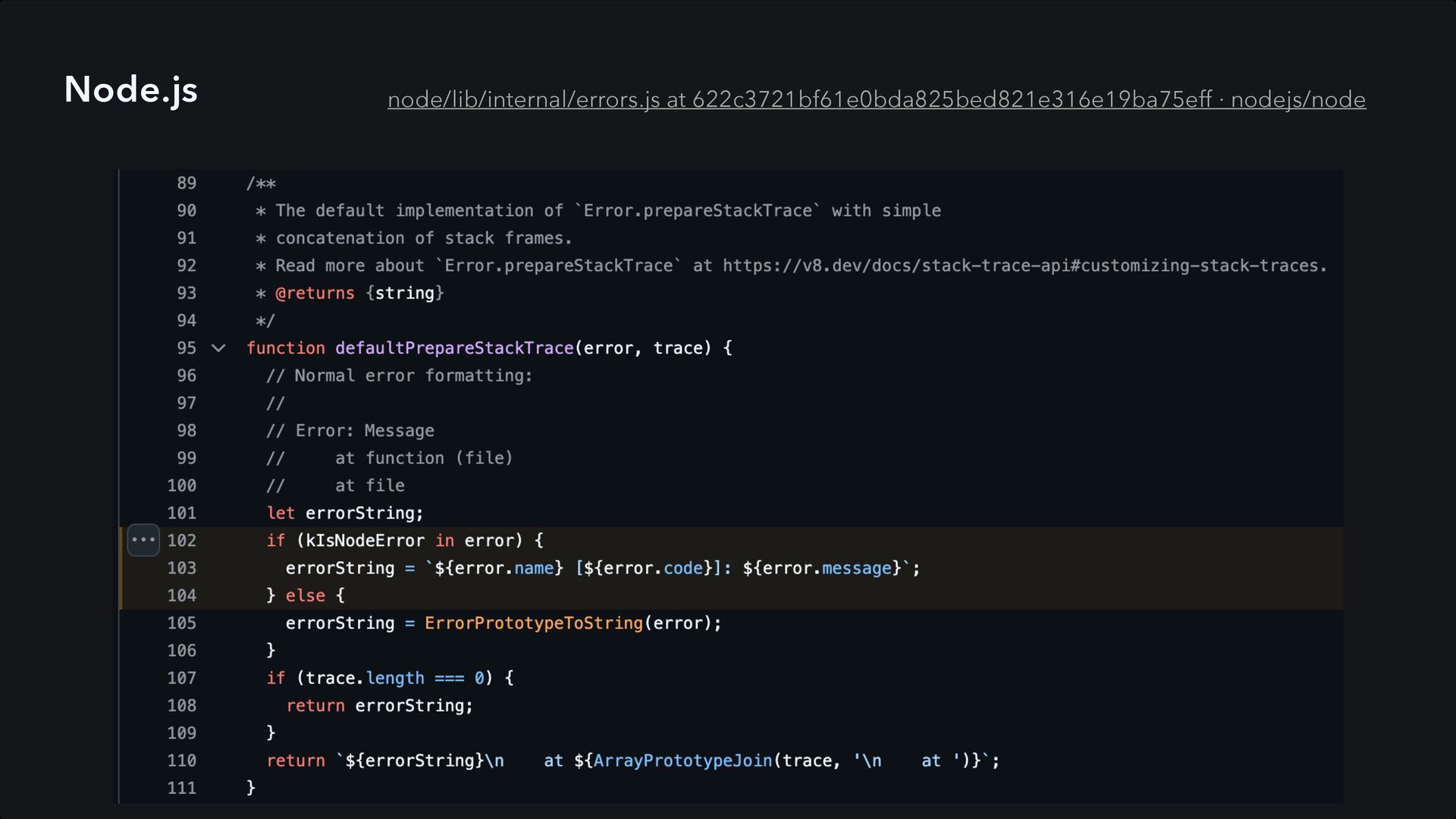This screenshot has width=1456, height=819.
Task: Click the @returns JSDoc tag
Action: (x=315, y=293)
